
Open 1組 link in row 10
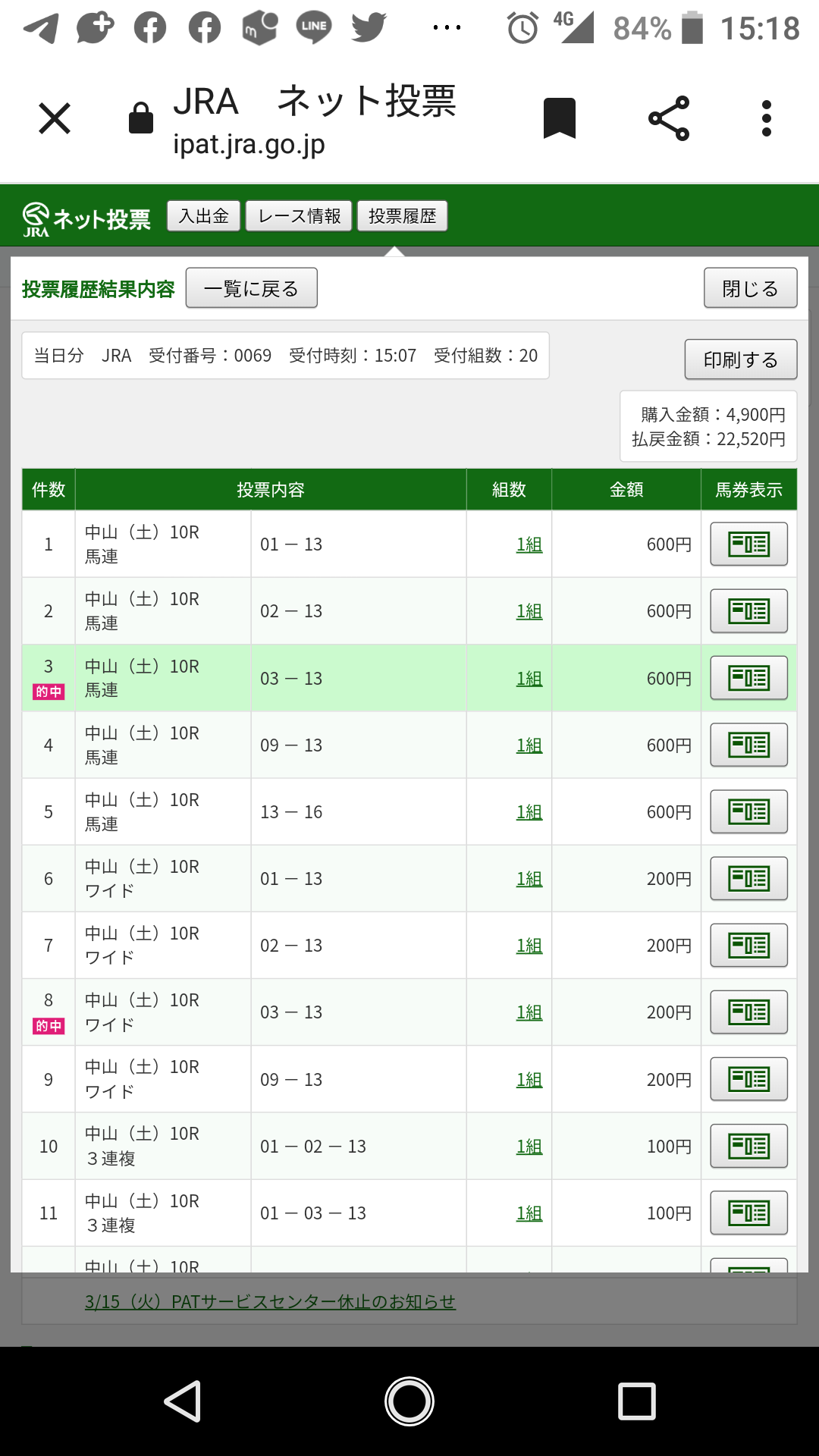529,1146
